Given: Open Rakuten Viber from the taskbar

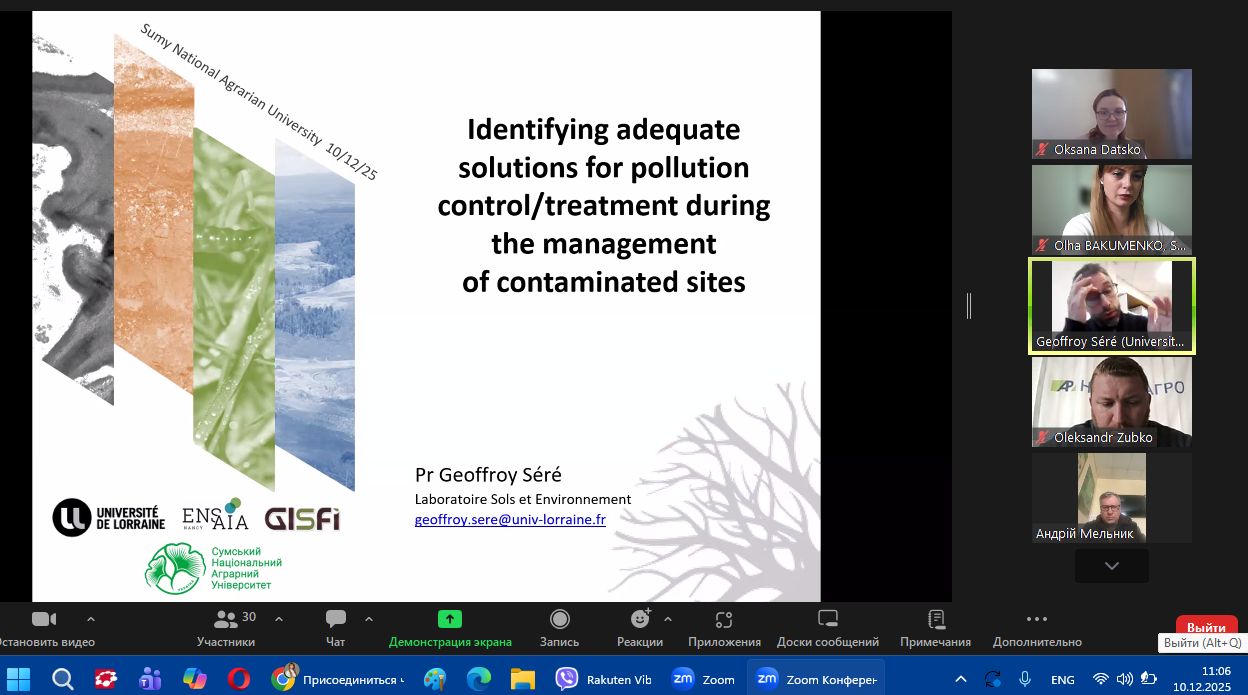Looking at the screenshot, I should (x=604, y=680).
